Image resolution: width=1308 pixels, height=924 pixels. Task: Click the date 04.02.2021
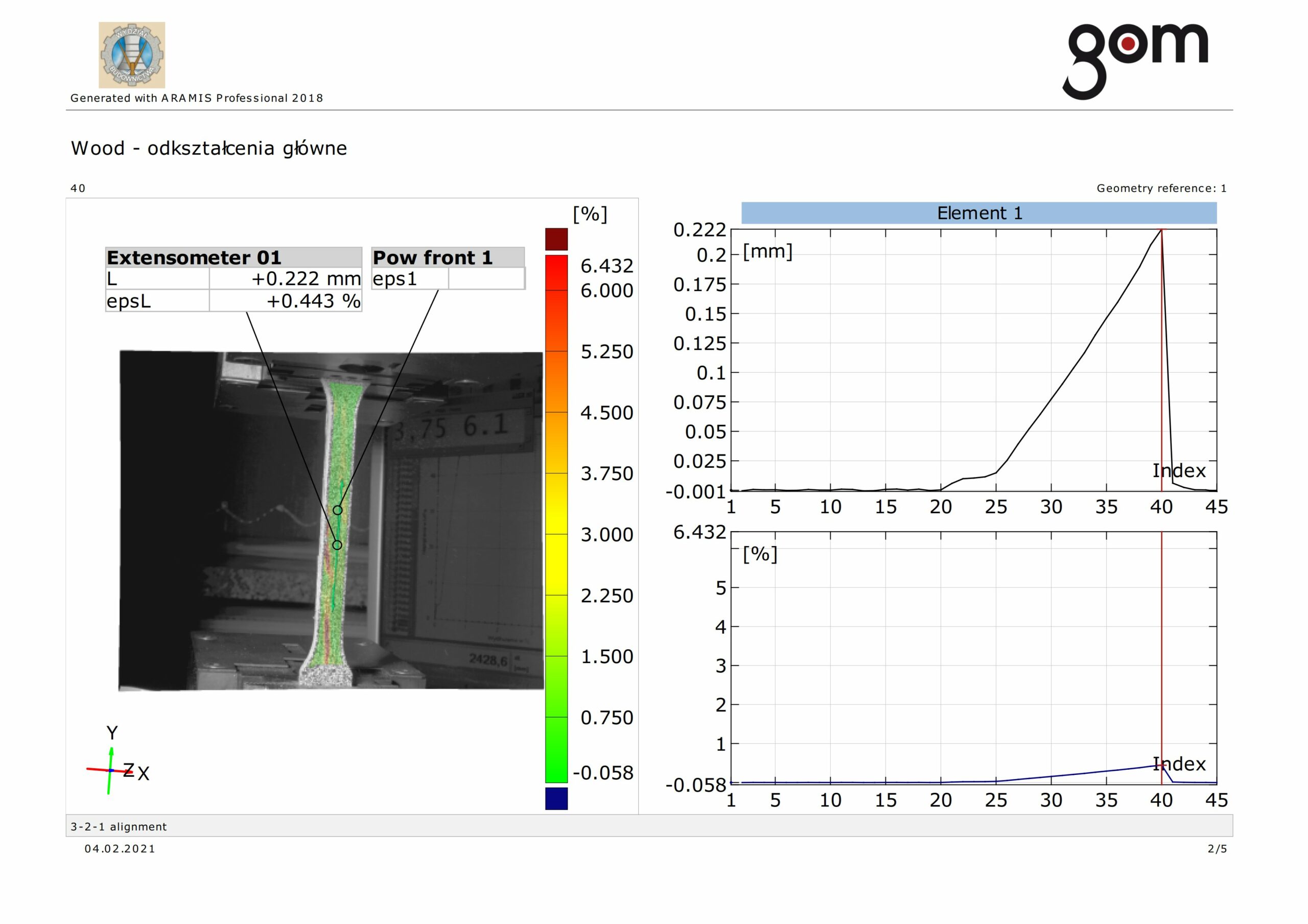coord(120,849)
